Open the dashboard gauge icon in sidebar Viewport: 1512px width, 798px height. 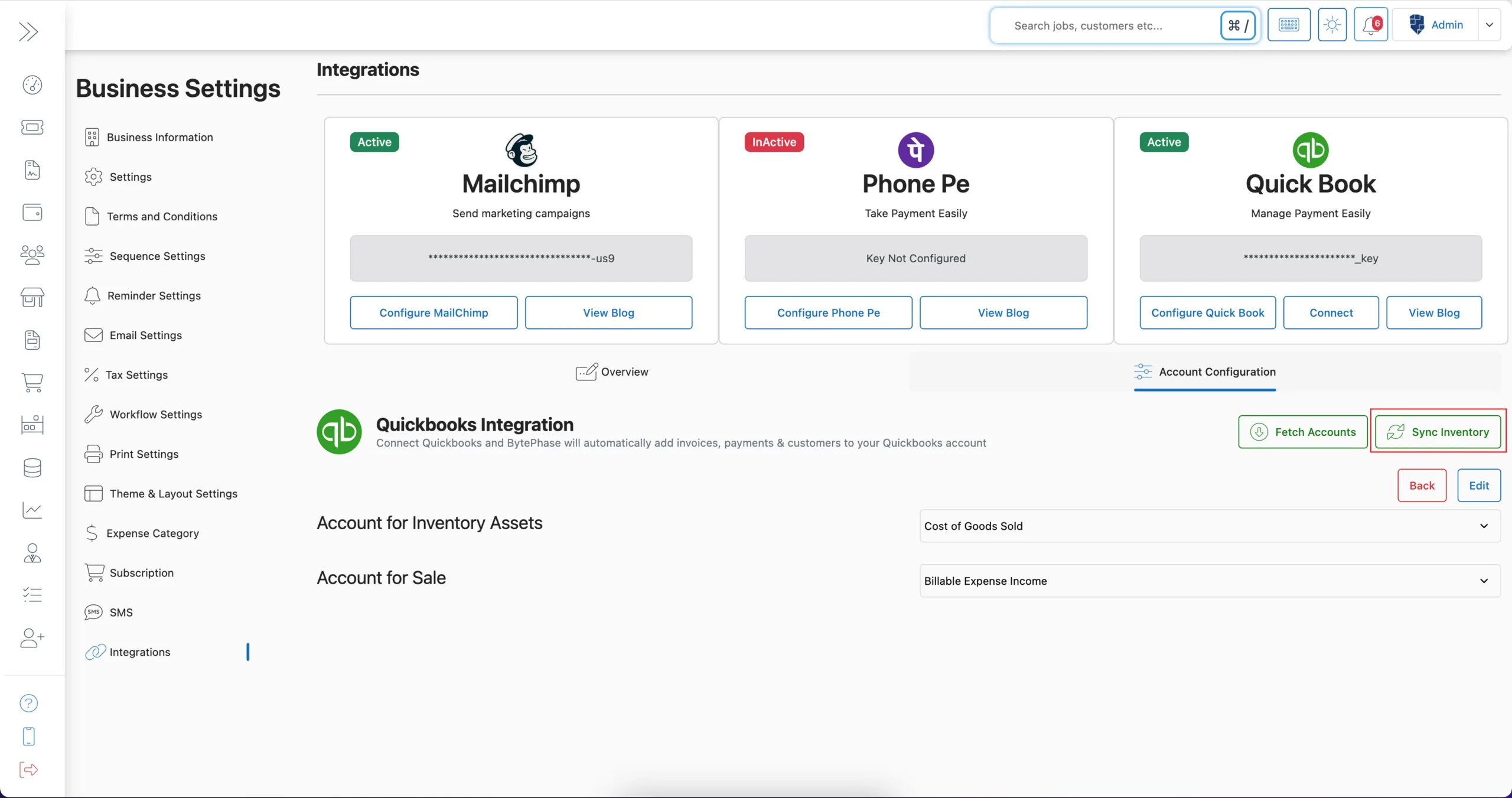[32, 85]
